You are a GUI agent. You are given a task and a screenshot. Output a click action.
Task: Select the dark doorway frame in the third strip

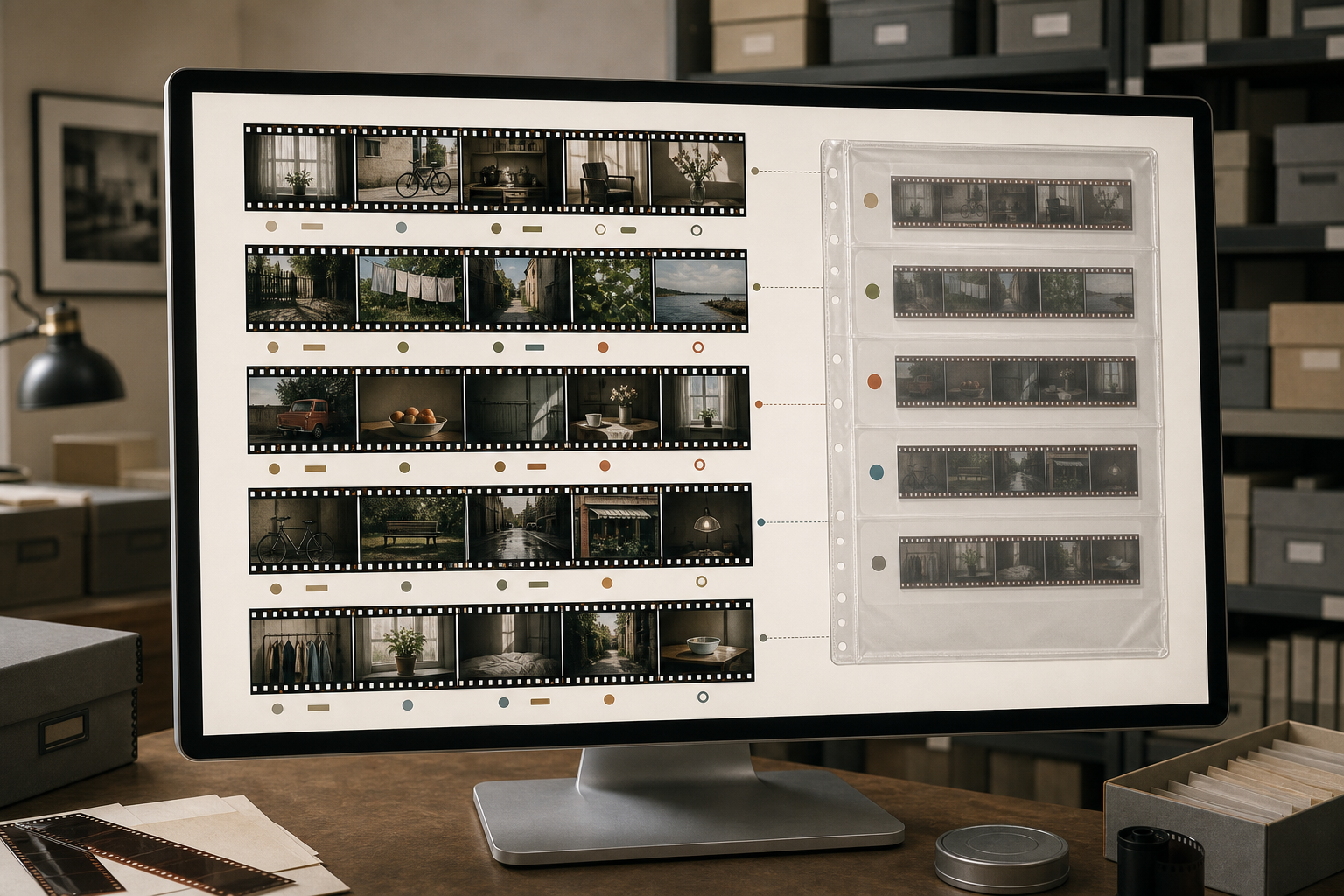pyautogui.click(x=514, y=409)
